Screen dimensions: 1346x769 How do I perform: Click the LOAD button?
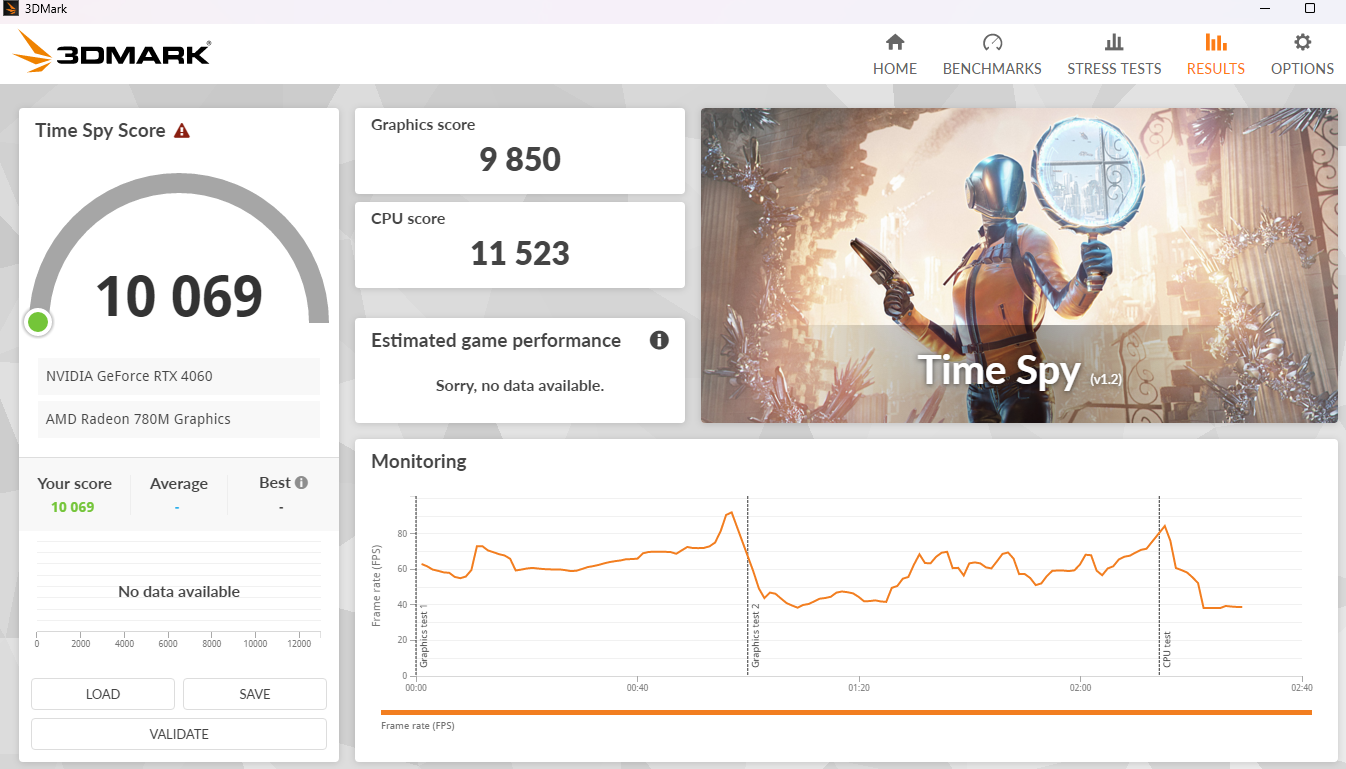pyautogui.click(x=103, y=694)
